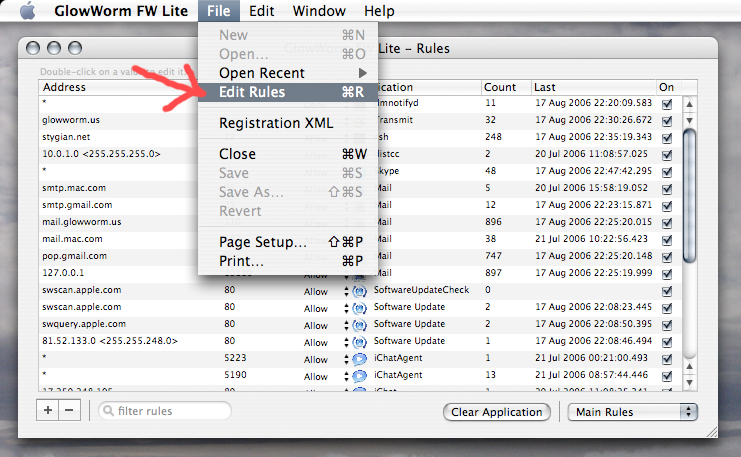Uncheck the mail.glowworm.us rule
The image size is (741, 457).
pyautogui.click(x=667, y=223)
